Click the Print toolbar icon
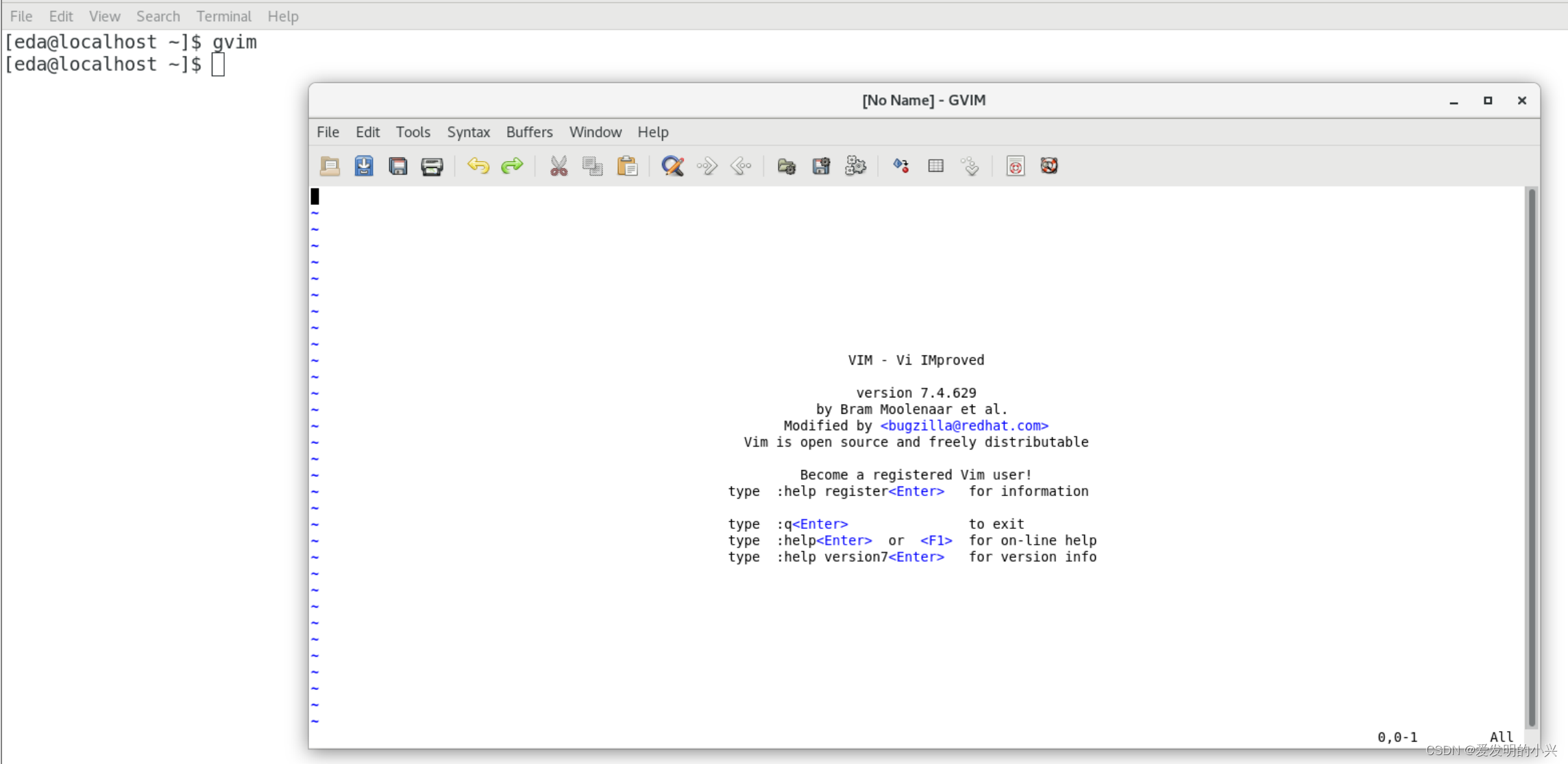Viewport: 1568px width, 764px height. [x=432, y=166]
